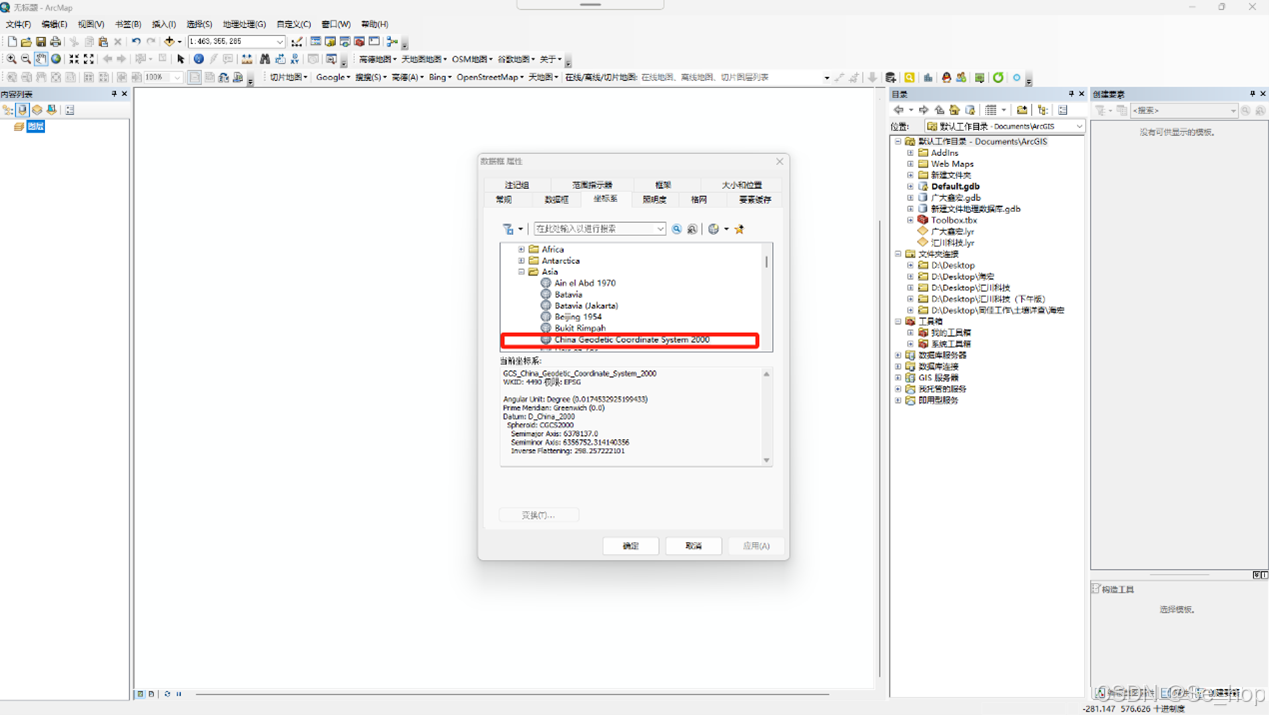This screenshot has width=1269, height=715.
Task: Click List By Drawing Order icon
Action: (8, 110)
